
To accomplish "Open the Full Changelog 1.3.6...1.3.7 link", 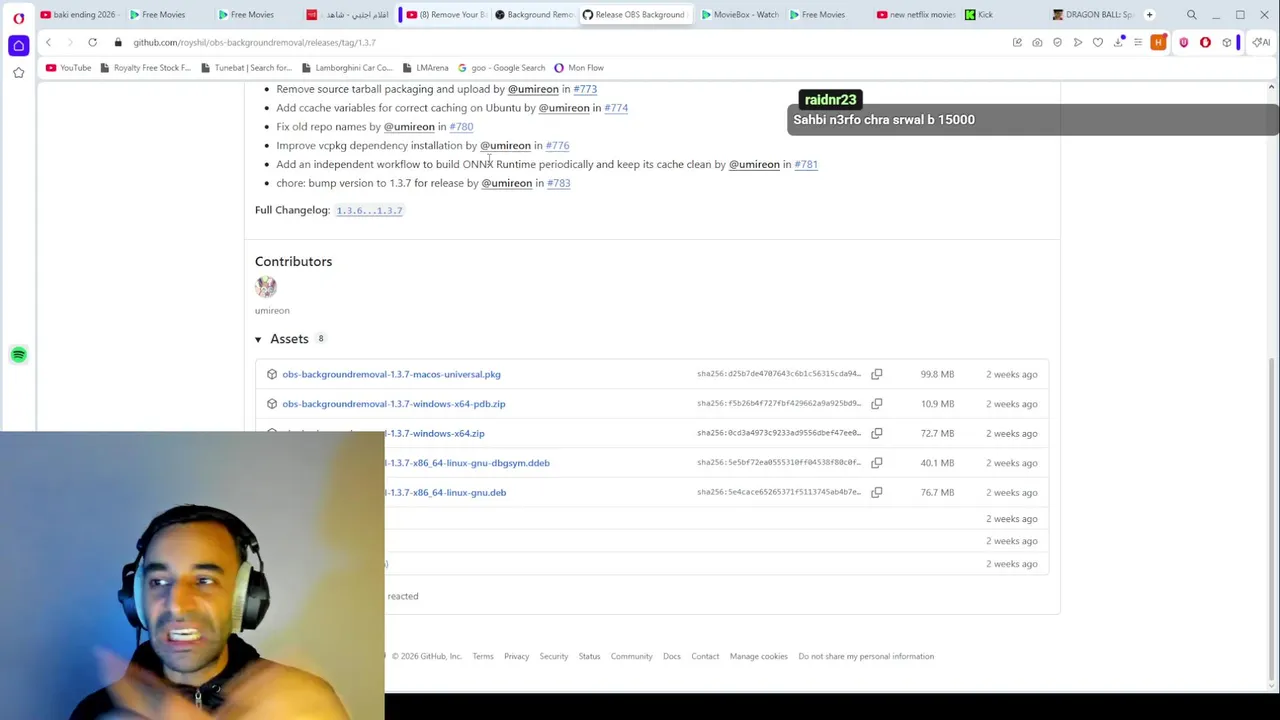I will [x=369, y=211].
